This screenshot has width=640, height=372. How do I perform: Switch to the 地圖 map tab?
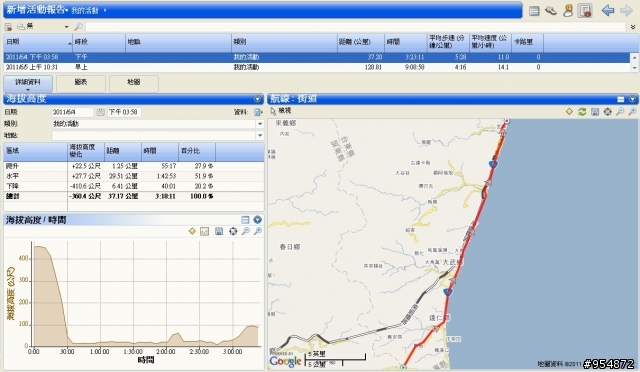(x=134, y=83)
